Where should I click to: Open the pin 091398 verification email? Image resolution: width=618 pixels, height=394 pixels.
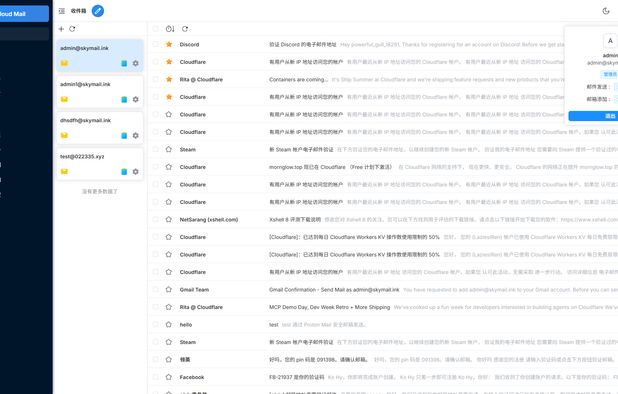pyautogui.click(x=383, y=359)
